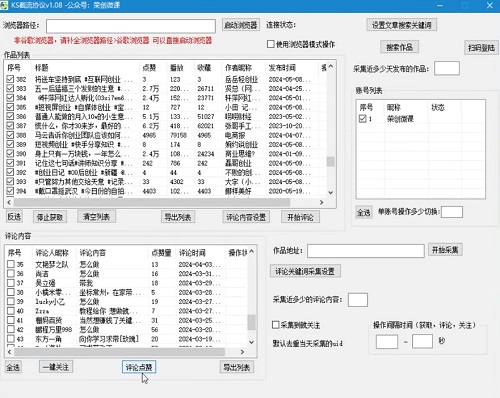Uncheck works row 385 checkbox
This screenshot has width=500, height=398.
10,107
